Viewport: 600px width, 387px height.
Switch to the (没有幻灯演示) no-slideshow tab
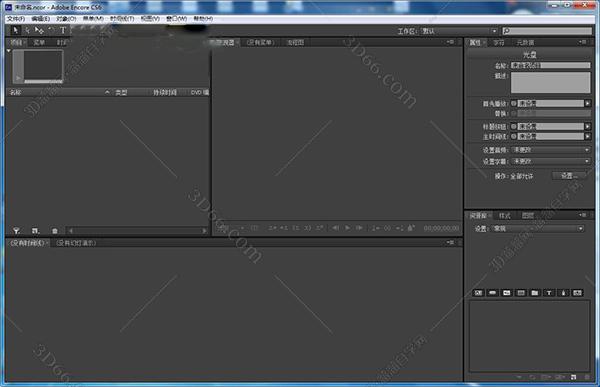76,243
